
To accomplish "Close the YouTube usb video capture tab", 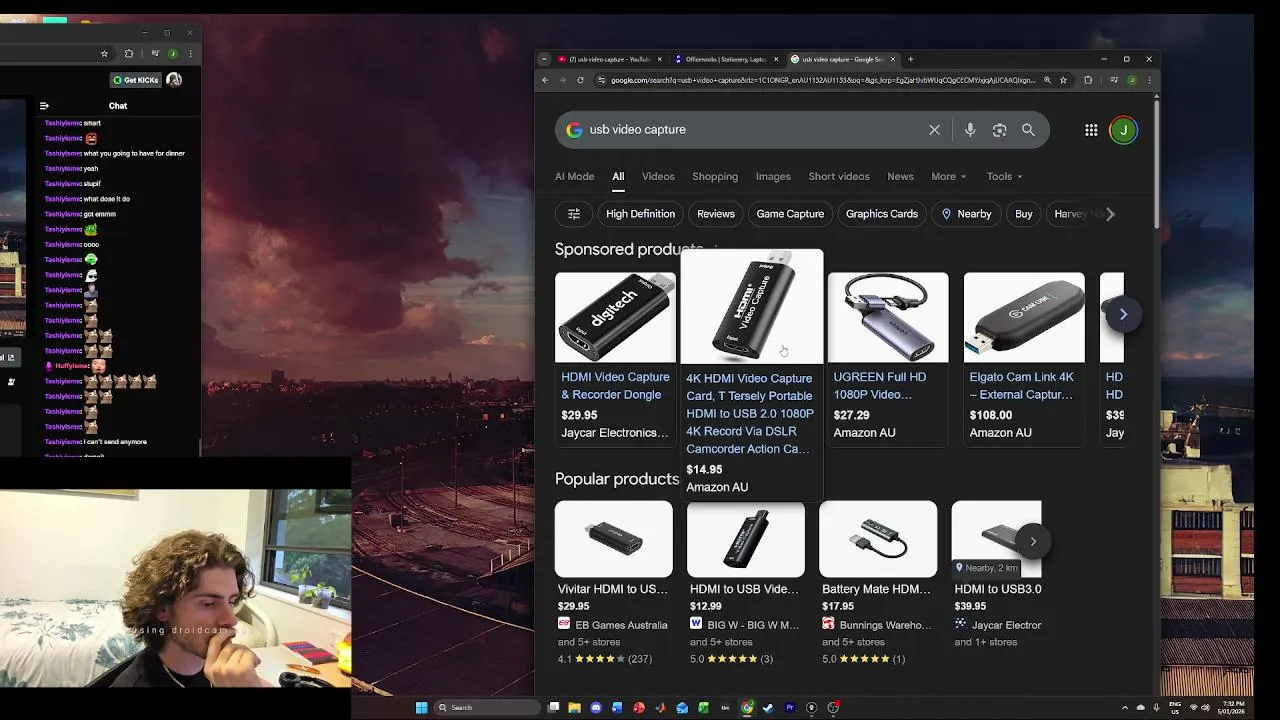I will [x=660, y=59].
